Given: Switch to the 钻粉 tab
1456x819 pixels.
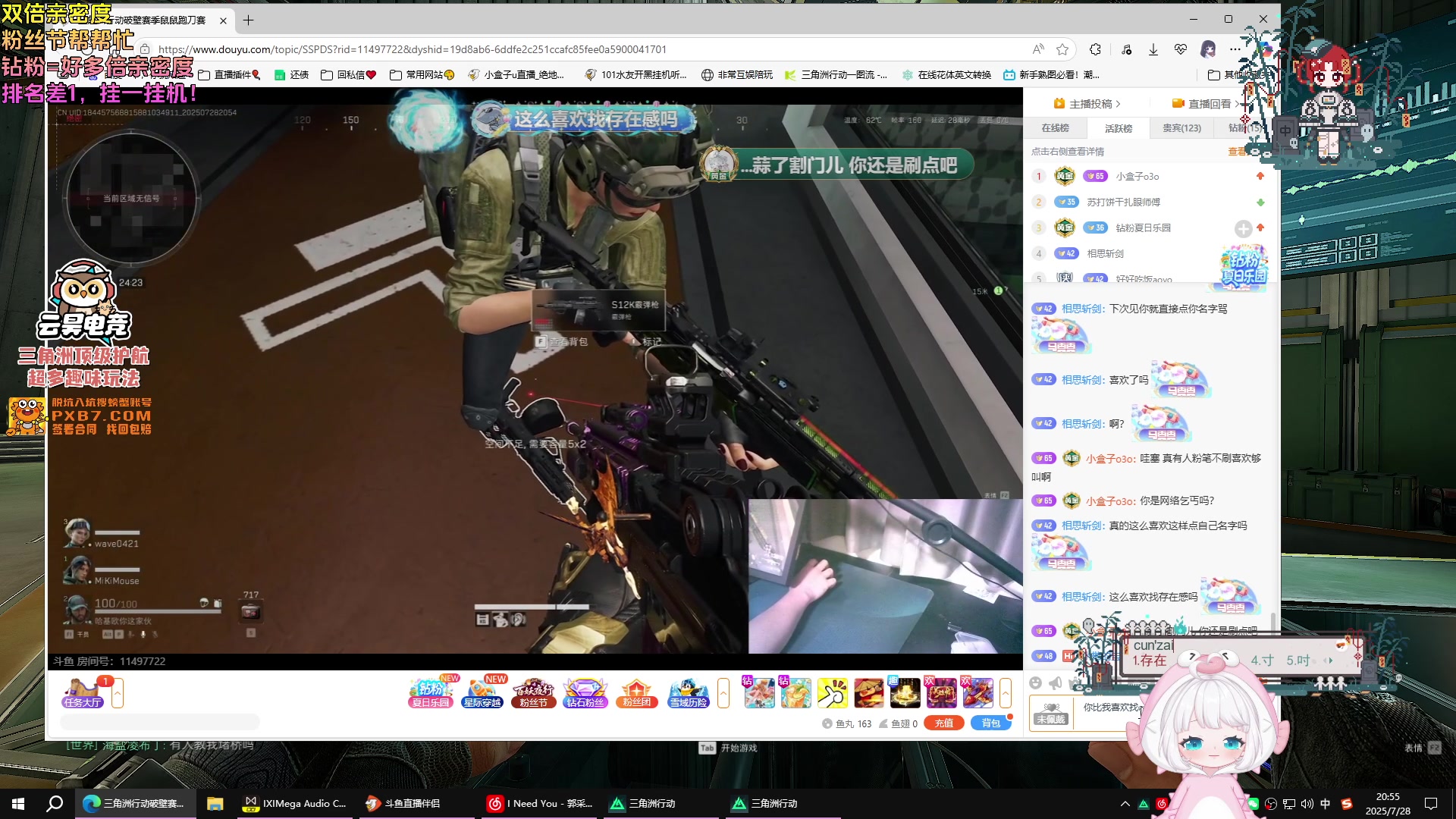Looking at the screenshot, I should pyautogui.click(x=1244, y=128).
